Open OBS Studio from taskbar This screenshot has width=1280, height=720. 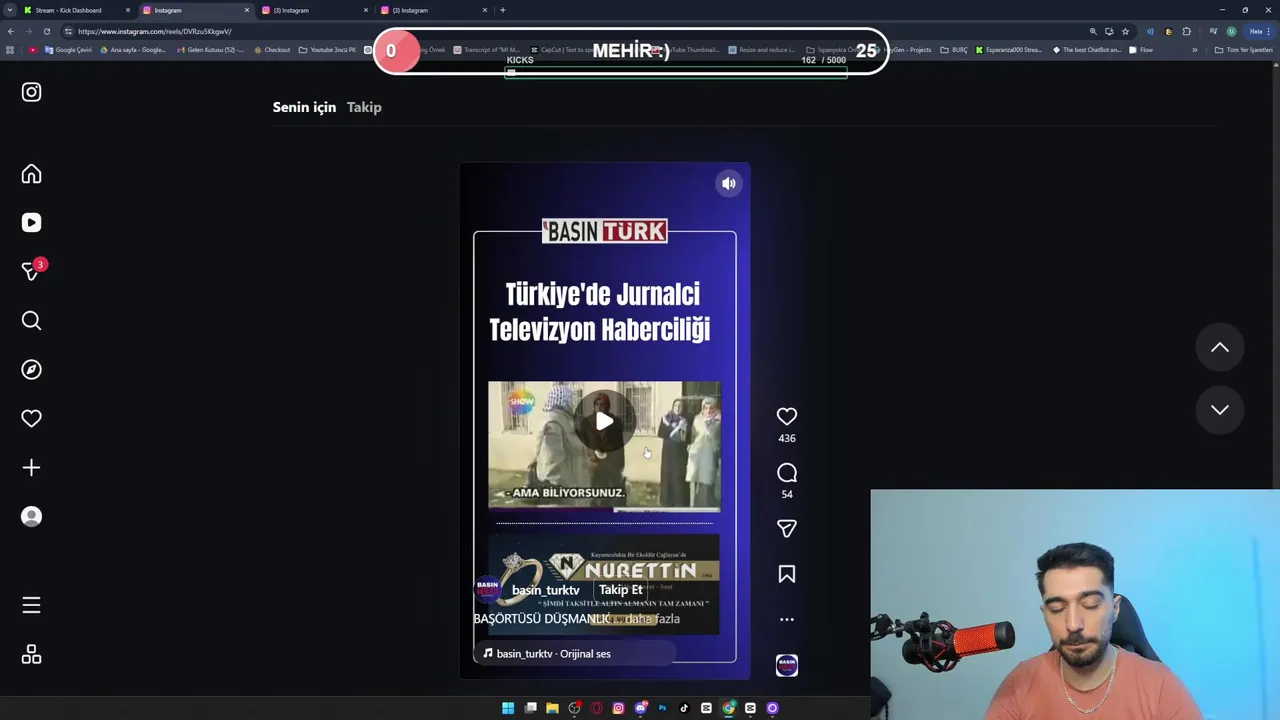[x=575, y=708]
